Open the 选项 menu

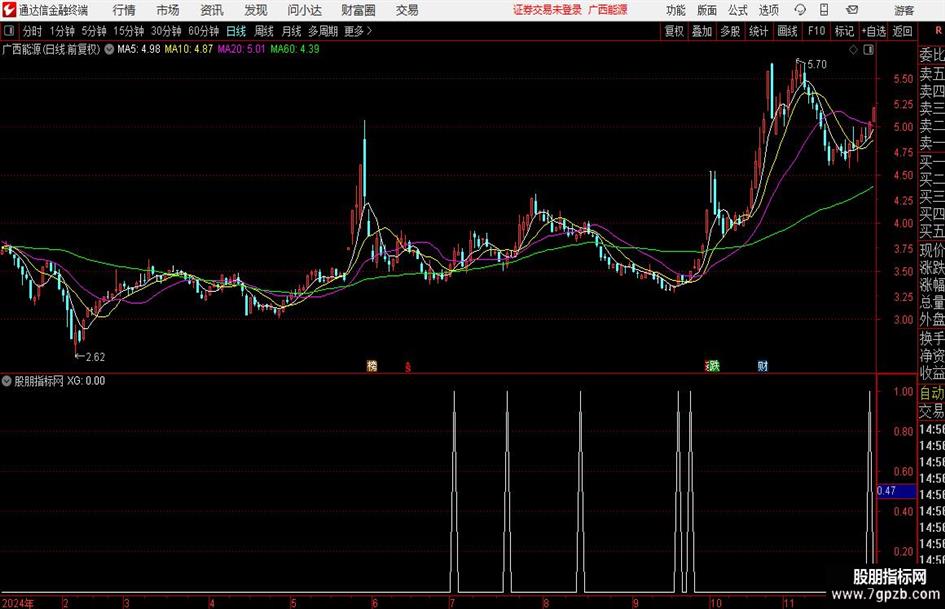(x=768, y=10)
